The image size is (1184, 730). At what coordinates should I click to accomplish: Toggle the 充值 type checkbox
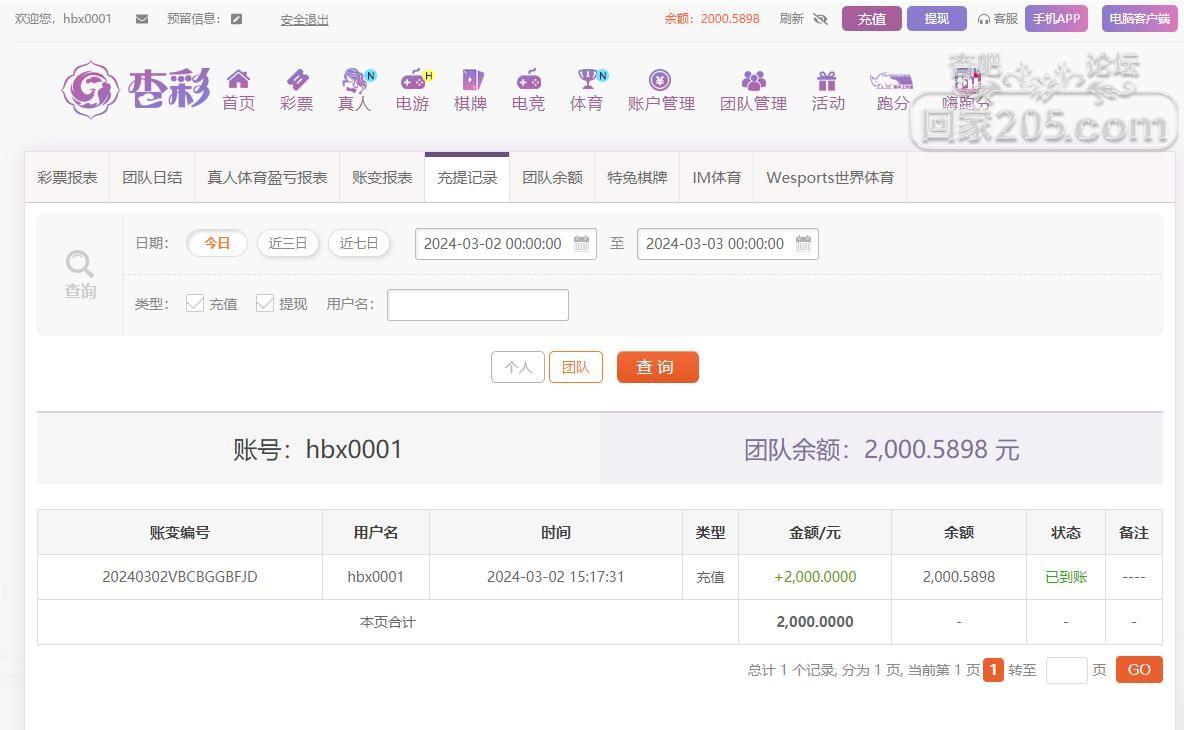(195, 303)
